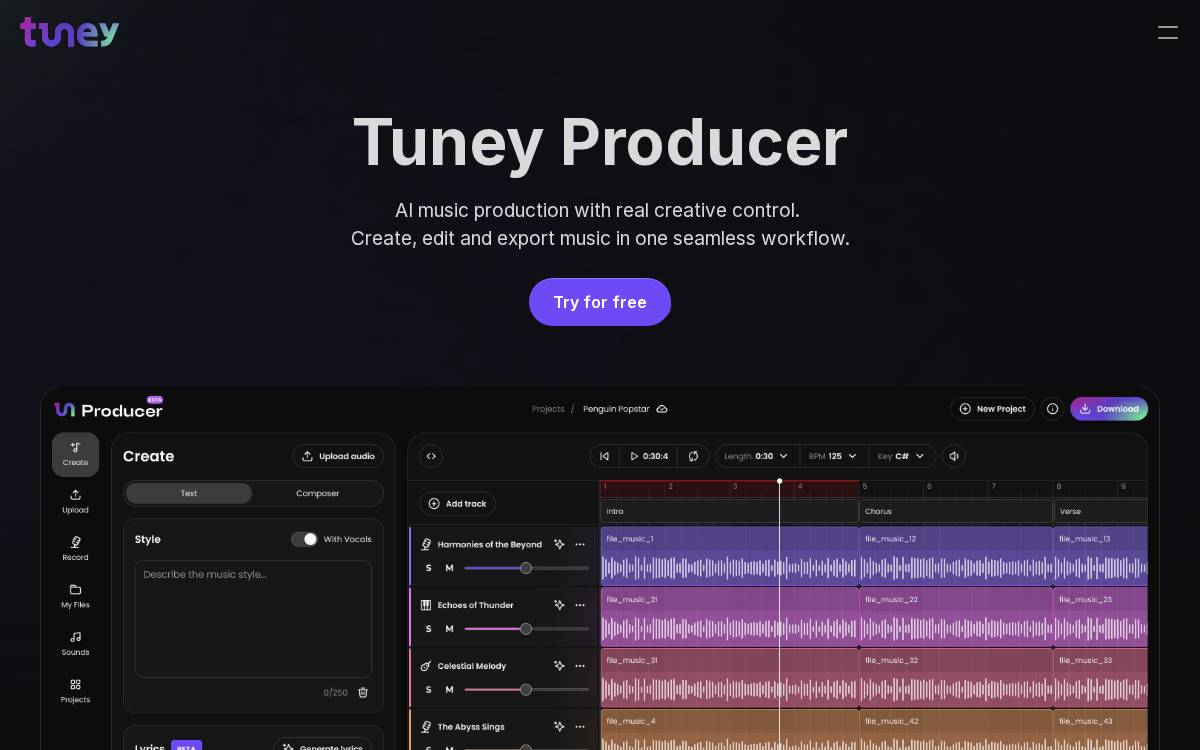The width and height of the screenshot is (1200, 750).
Task: Click the Projects breadcrumb link
Action: (x=548, y=409)
